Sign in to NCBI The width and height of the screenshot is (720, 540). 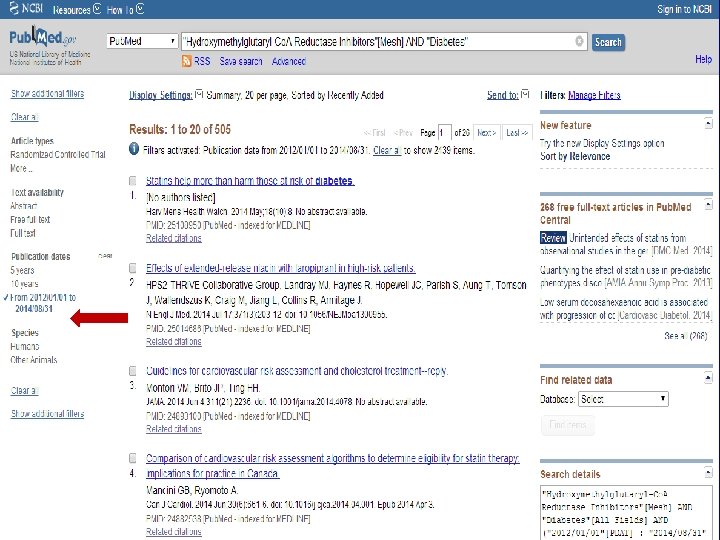click(684, 9)
